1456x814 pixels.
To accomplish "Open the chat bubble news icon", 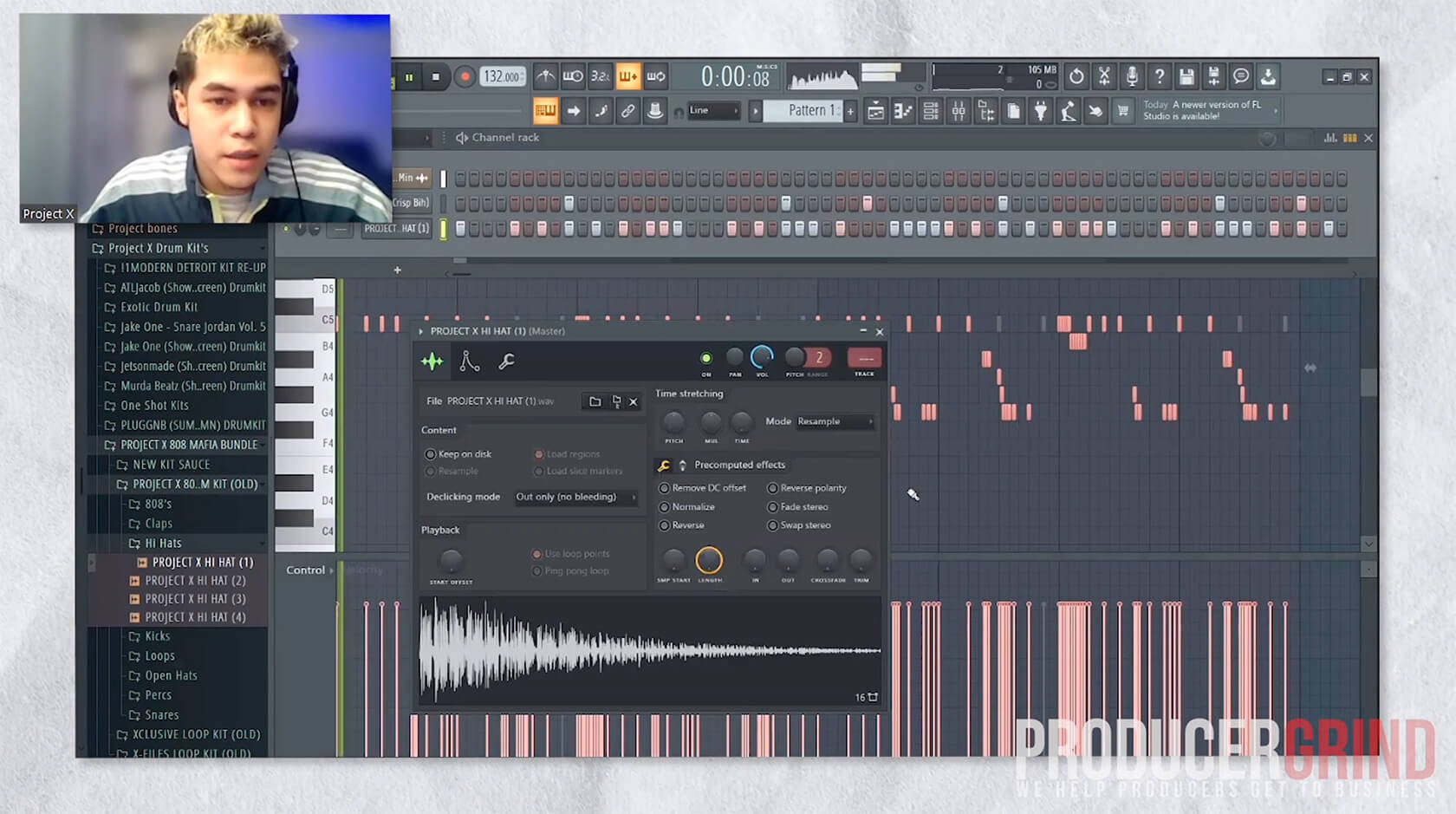I will click(1241, 77).
